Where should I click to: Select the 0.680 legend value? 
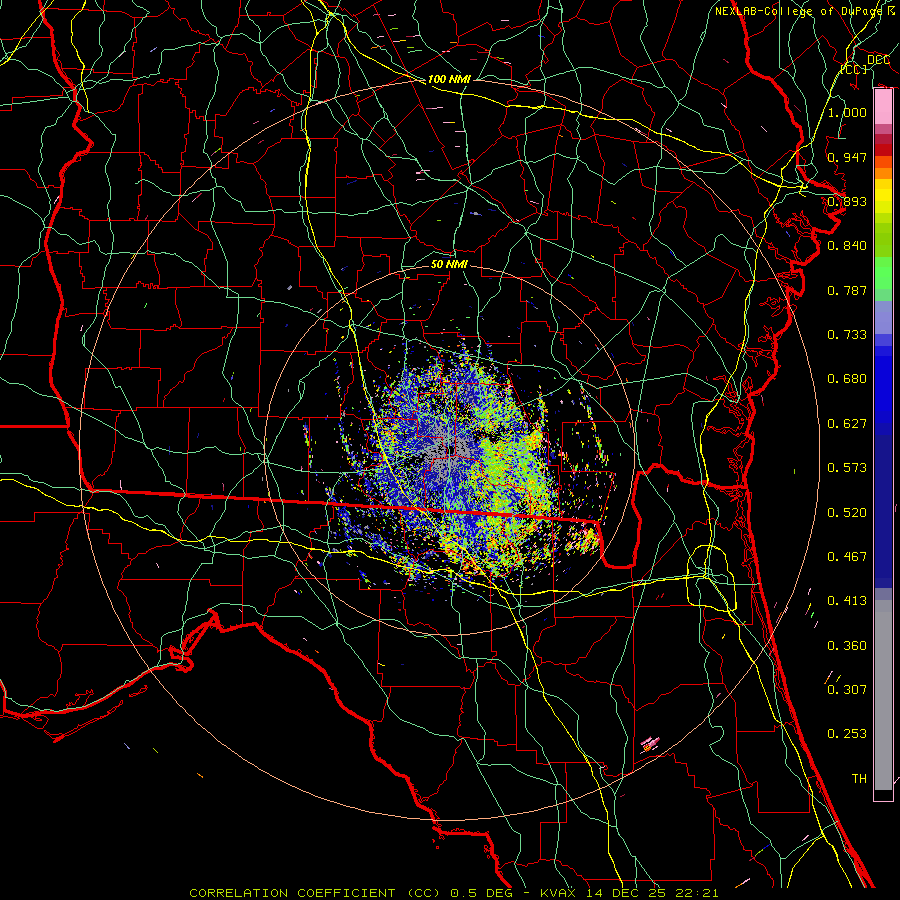847,379
